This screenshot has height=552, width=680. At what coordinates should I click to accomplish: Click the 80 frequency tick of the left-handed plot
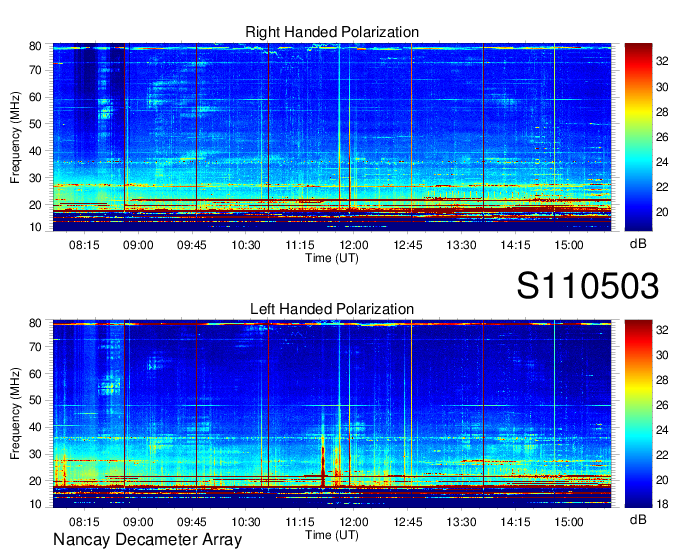(x=35, y=323)
